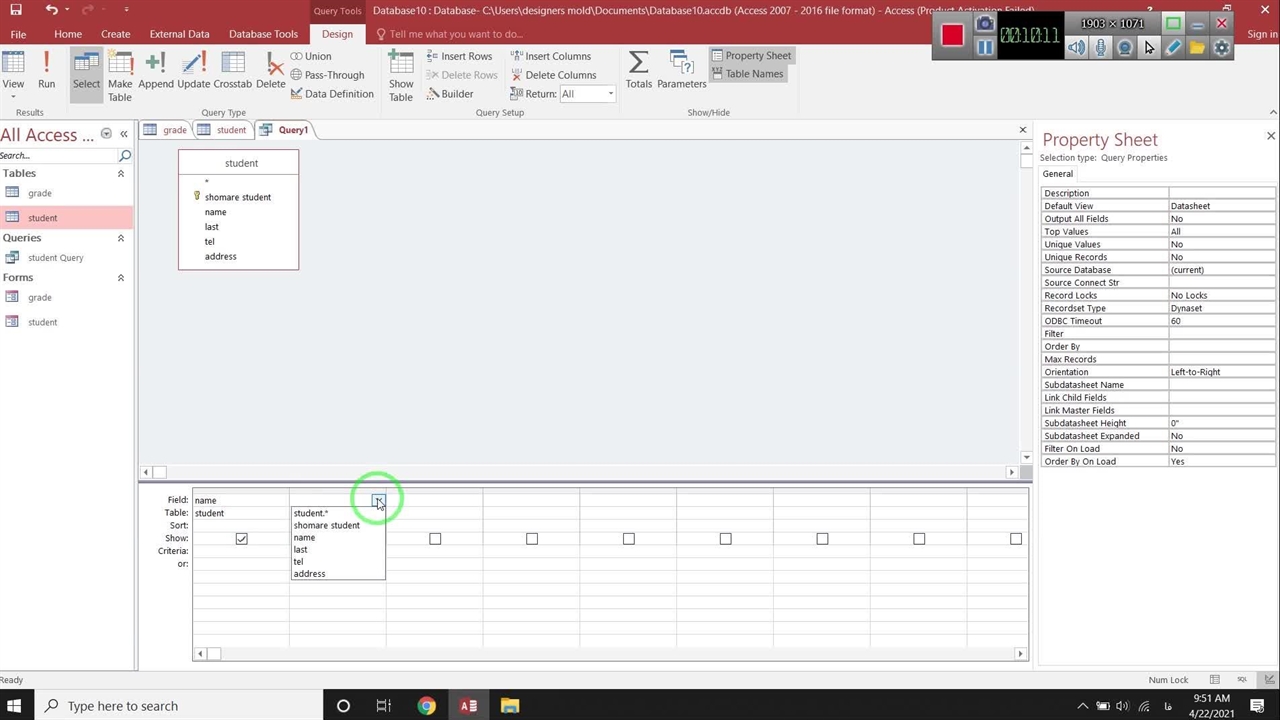
Task: Collapse the Forms group in navigation pane
Action: click(x=121, y=278)
